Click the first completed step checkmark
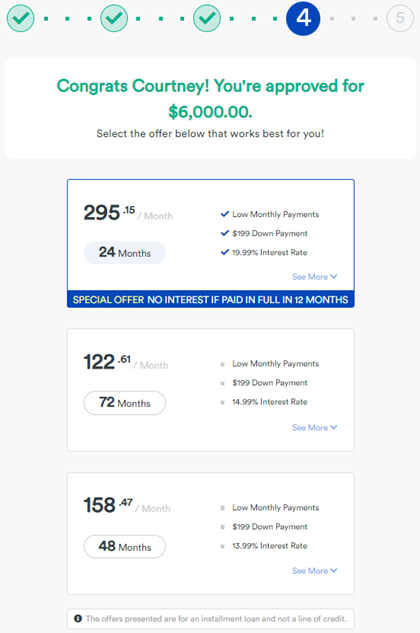420x633 pixels. (x=20, y=18)
